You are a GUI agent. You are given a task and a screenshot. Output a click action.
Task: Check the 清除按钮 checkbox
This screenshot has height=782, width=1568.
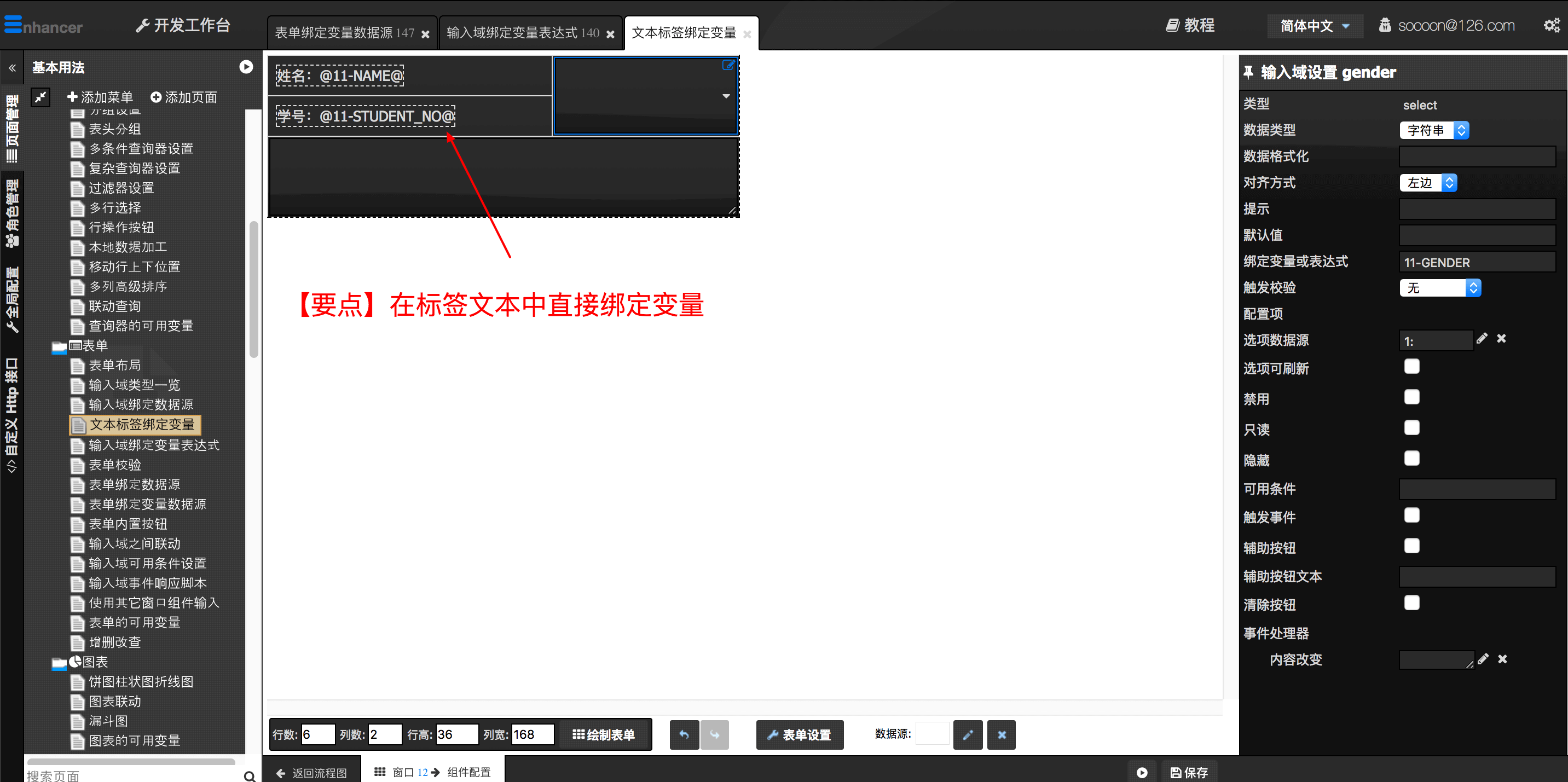point(1411,603)
